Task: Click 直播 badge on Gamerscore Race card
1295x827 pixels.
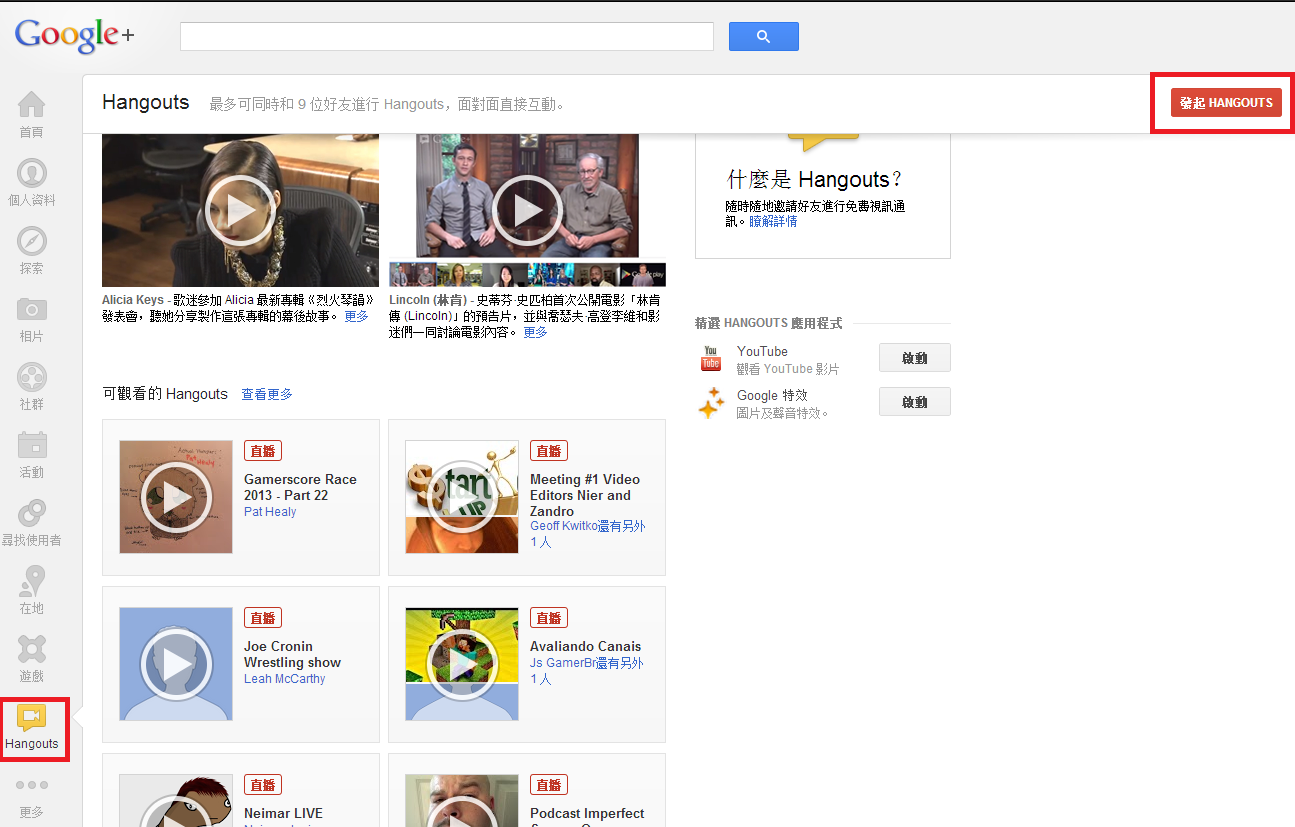Action: pos(263,451)
